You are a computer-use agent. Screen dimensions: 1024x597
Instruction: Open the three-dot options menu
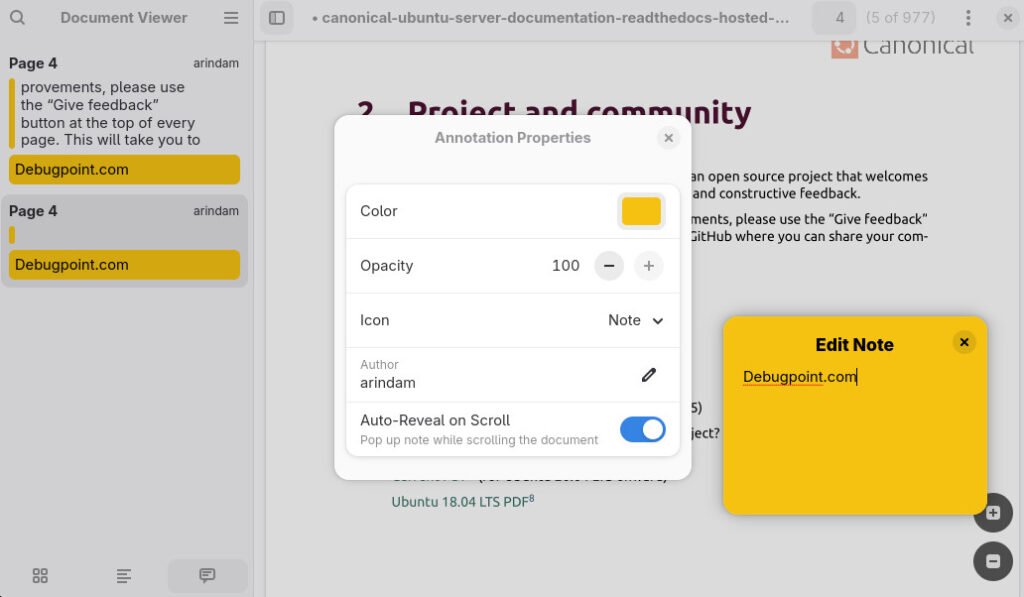966,17
